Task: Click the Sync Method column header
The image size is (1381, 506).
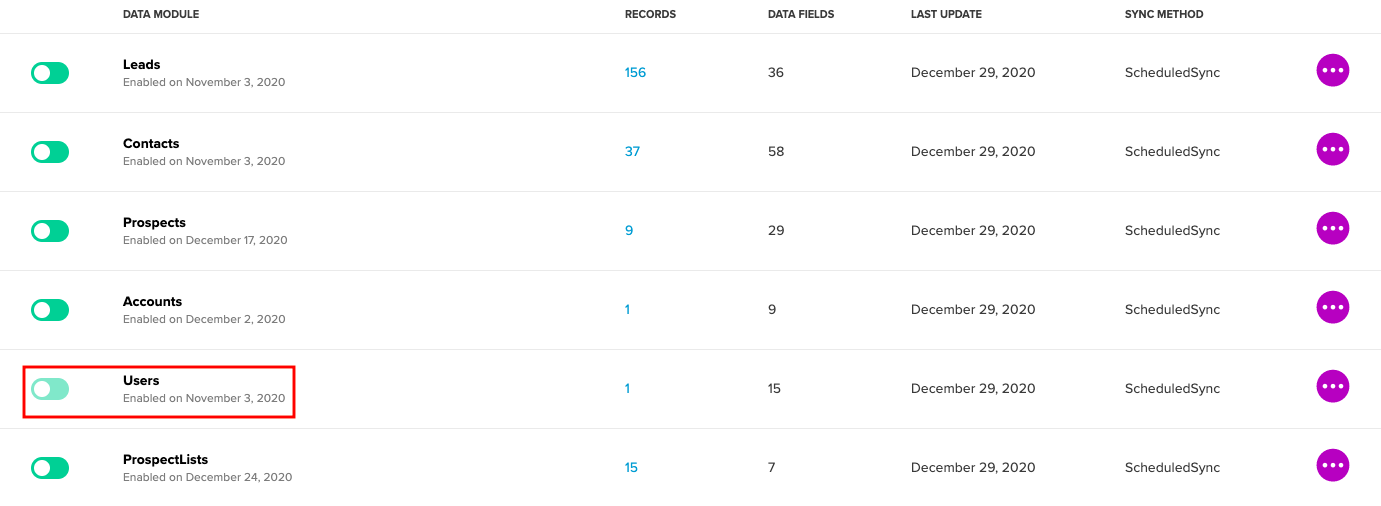Action: pos(1164,15)
